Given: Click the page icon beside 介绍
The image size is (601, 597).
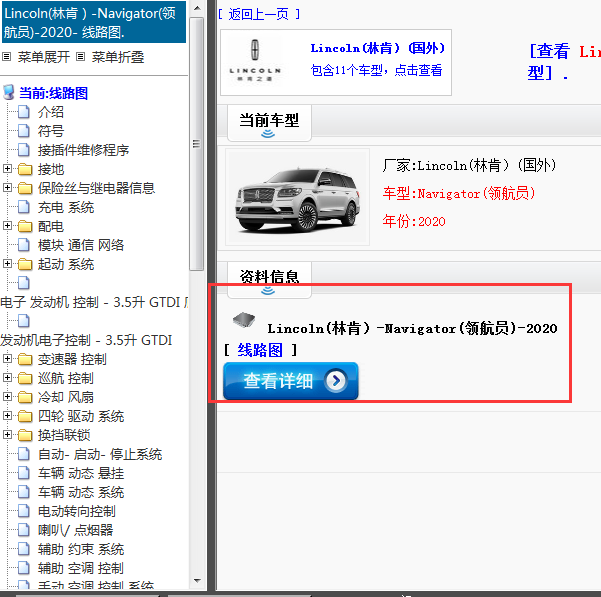Looking at the screenshot, I should pos(24,112).
